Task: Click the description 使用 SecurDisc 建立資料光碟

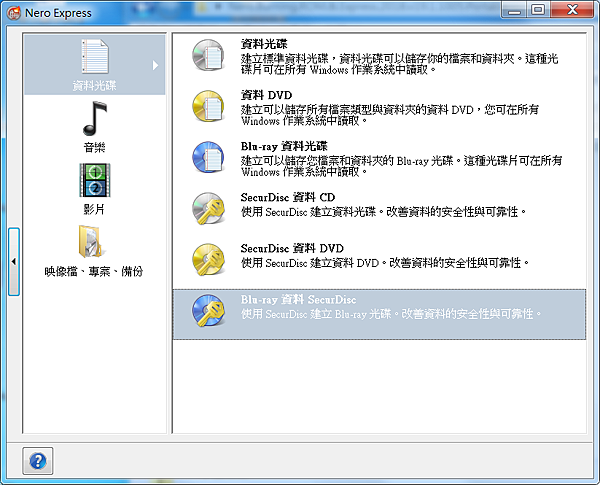Action: [384, 212]
